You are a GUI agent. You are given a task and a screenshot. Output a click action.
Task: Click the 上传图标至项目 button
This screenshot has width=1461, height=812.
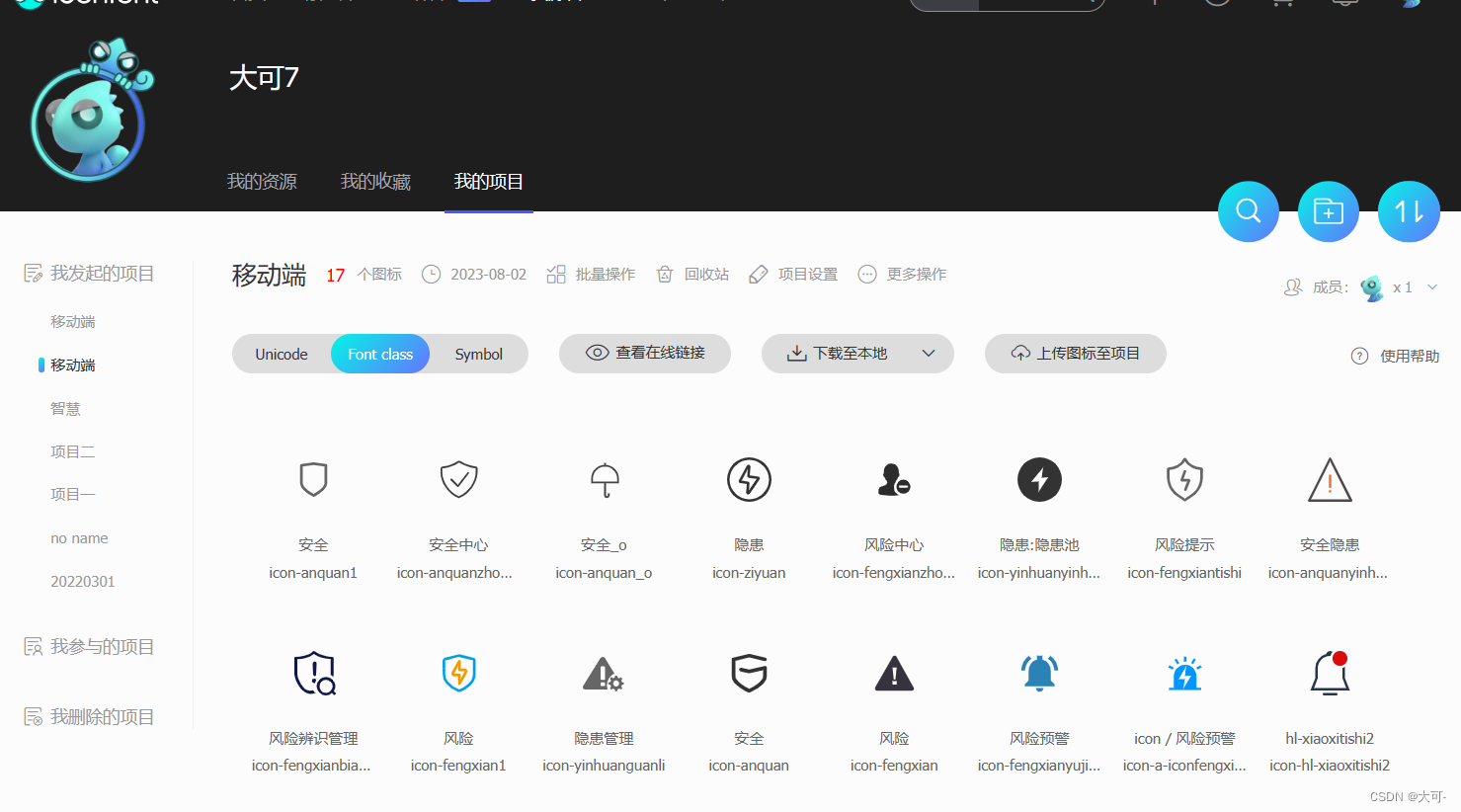coord(1075,353)
